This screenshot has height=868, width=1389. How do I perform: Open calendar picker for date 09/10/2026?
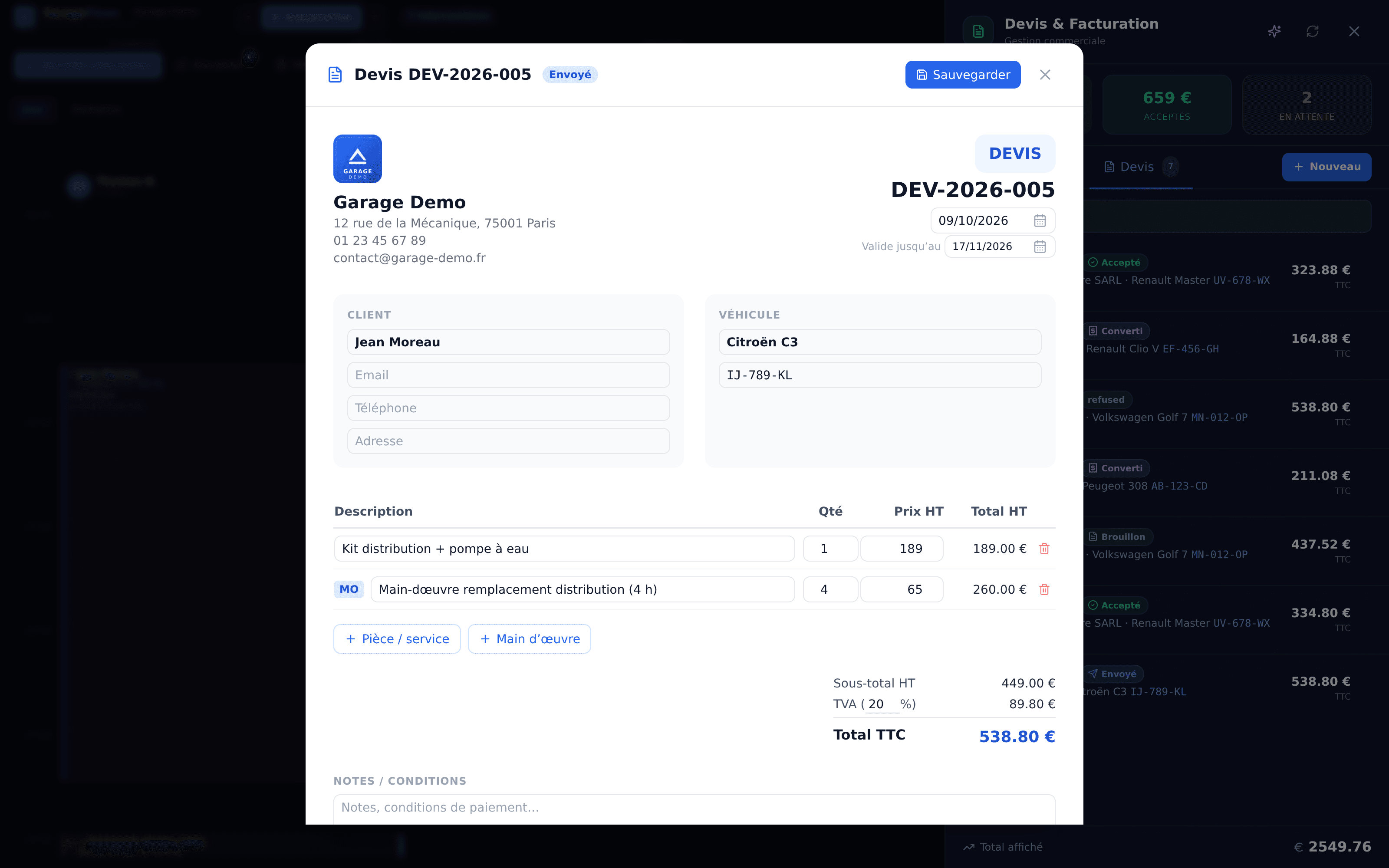click(1040, 221)
